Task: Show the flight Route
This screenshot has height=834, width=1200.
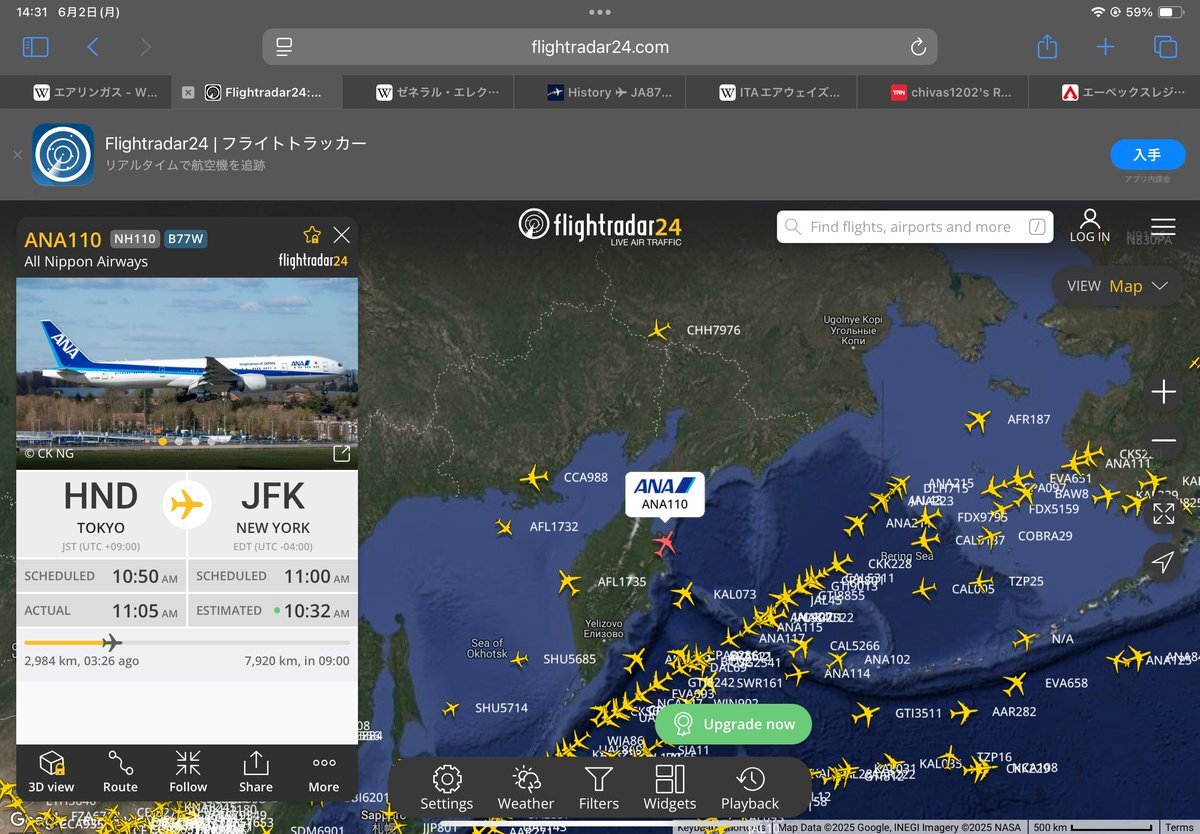Action: click(120, 771)
